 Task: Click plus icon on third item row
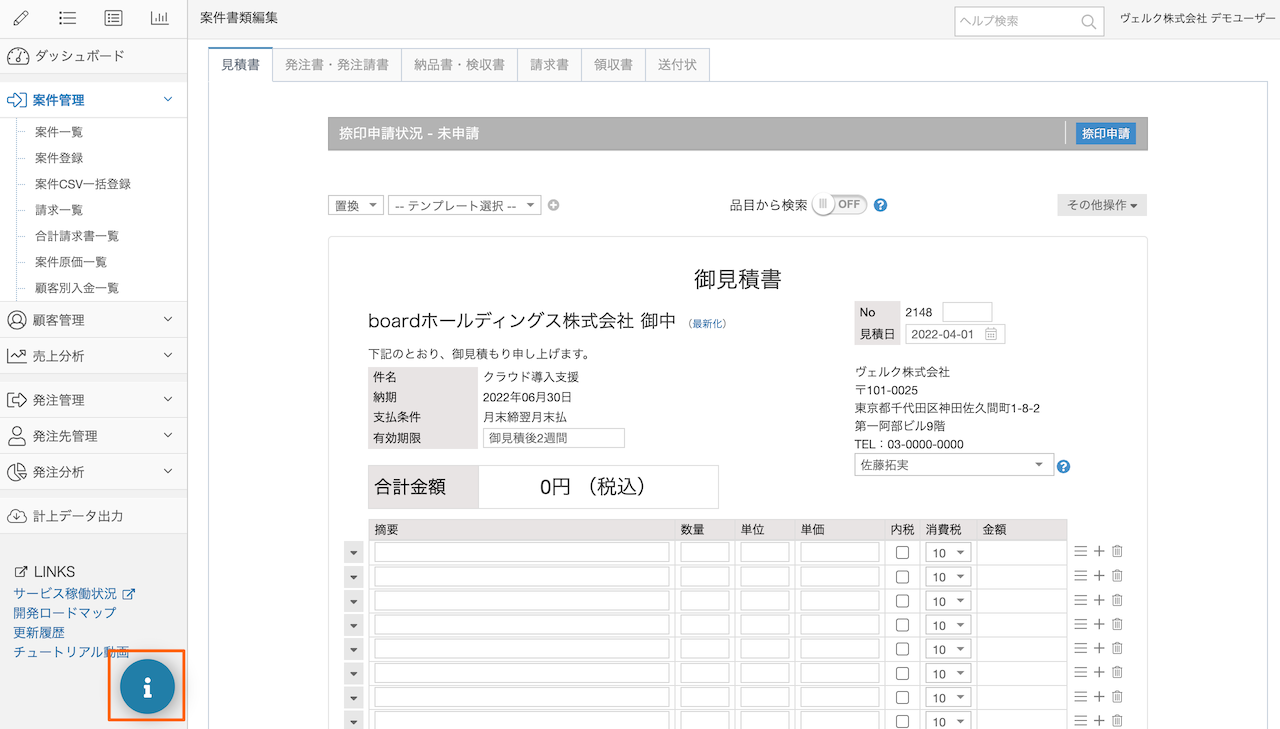1099,600
